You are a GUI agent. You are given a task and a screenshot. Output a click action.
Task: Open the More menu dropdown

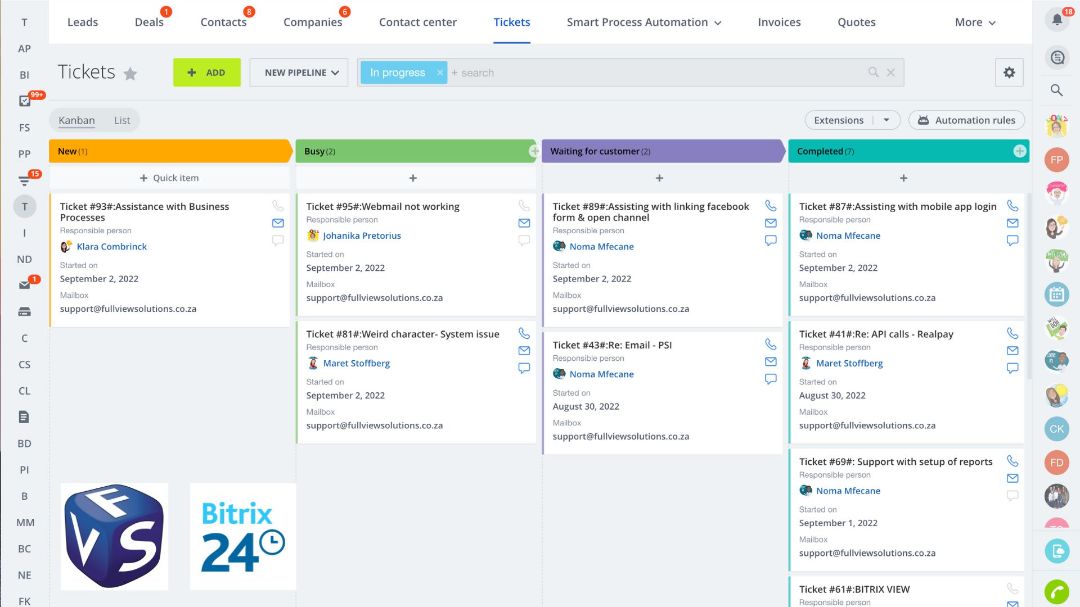pos(973,21)
